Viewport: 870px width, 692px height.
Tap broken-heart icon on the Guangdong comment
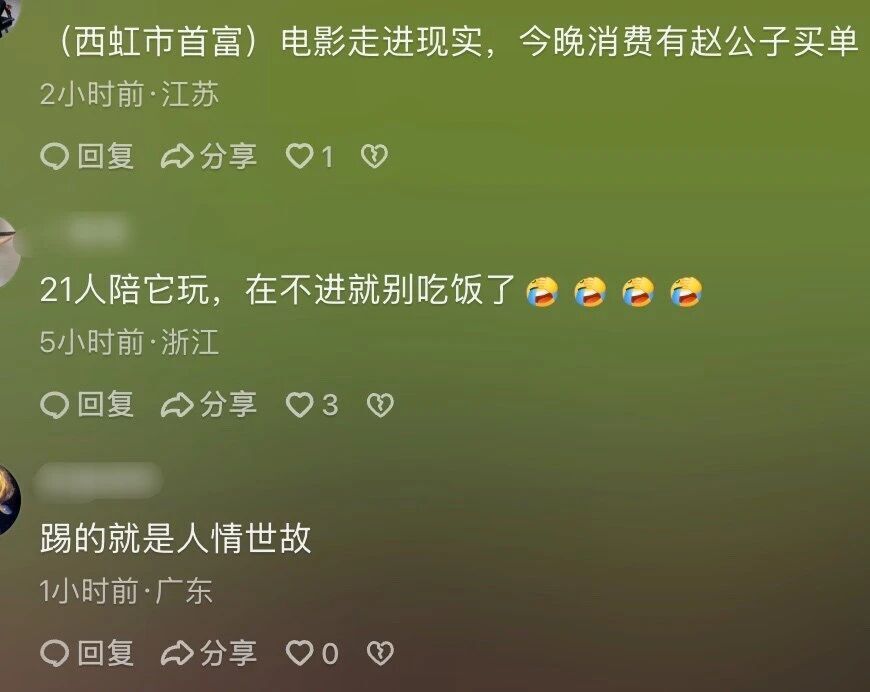click(x=380, y=653)
